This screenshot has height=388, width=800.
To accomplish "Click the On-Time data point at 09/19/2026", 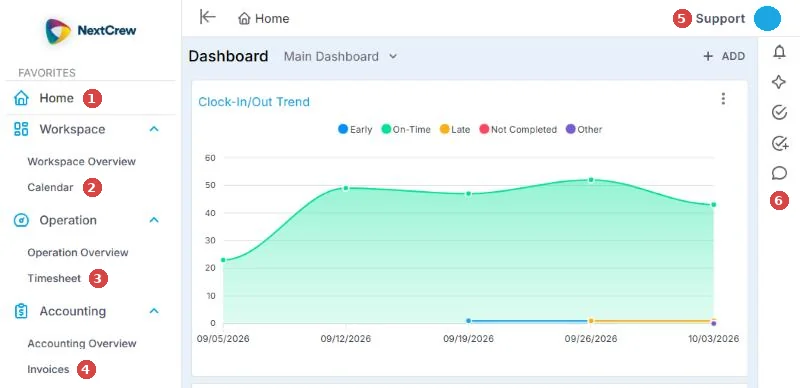I will click(468, 193).
